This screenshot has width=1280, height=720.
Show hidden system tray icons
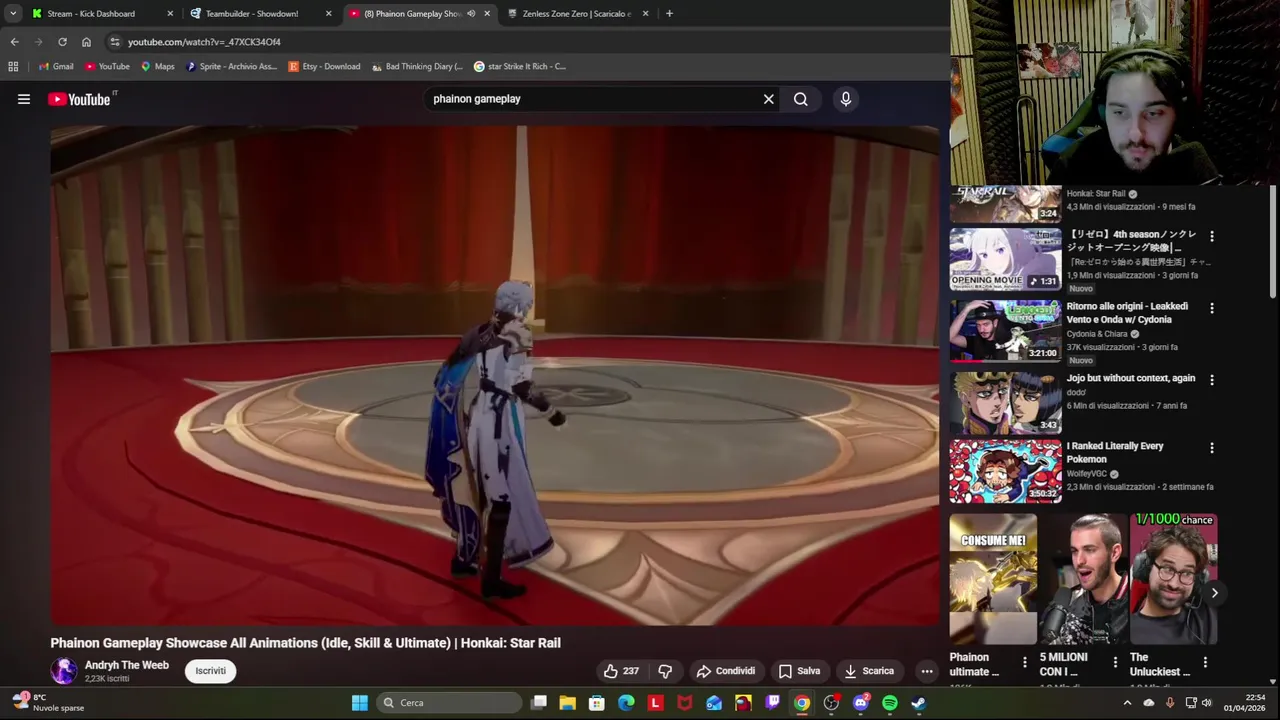(x=1127, y=703)
